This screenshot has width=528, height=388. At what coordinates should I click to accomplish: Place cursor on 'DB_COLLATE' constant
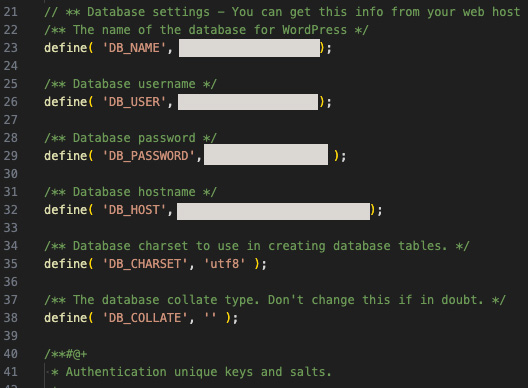point(145,318)
